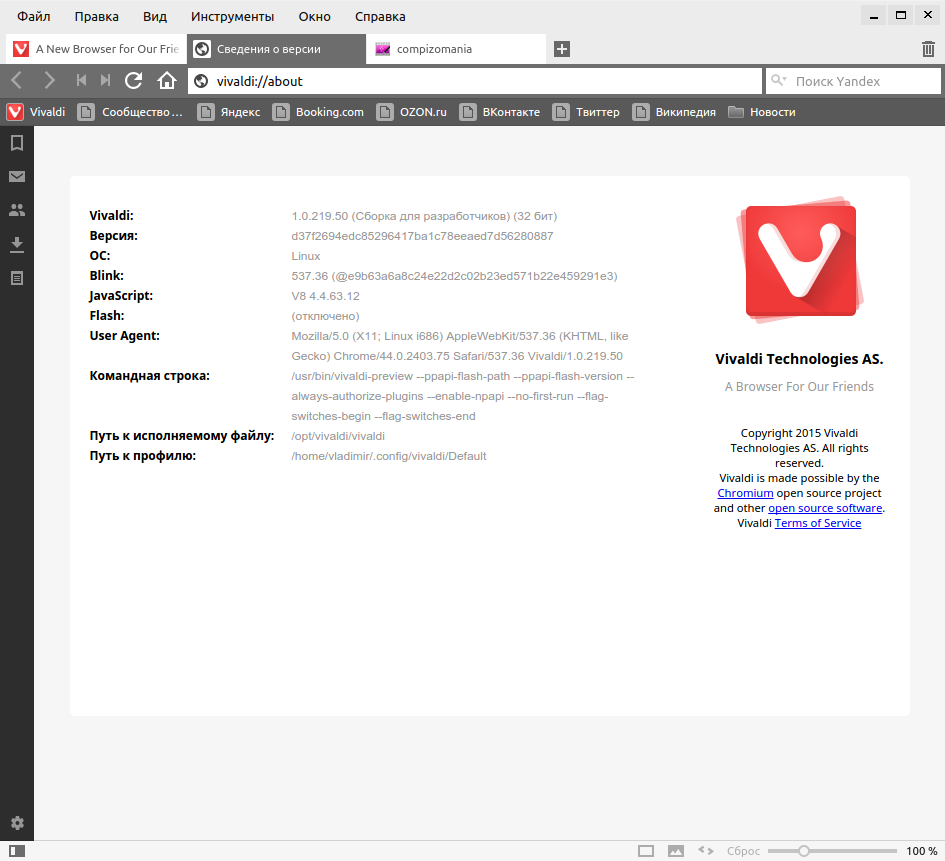Click the Rewind navigation button
The width and height of the screenshot is (945, 861).
(x=81, y=80)
